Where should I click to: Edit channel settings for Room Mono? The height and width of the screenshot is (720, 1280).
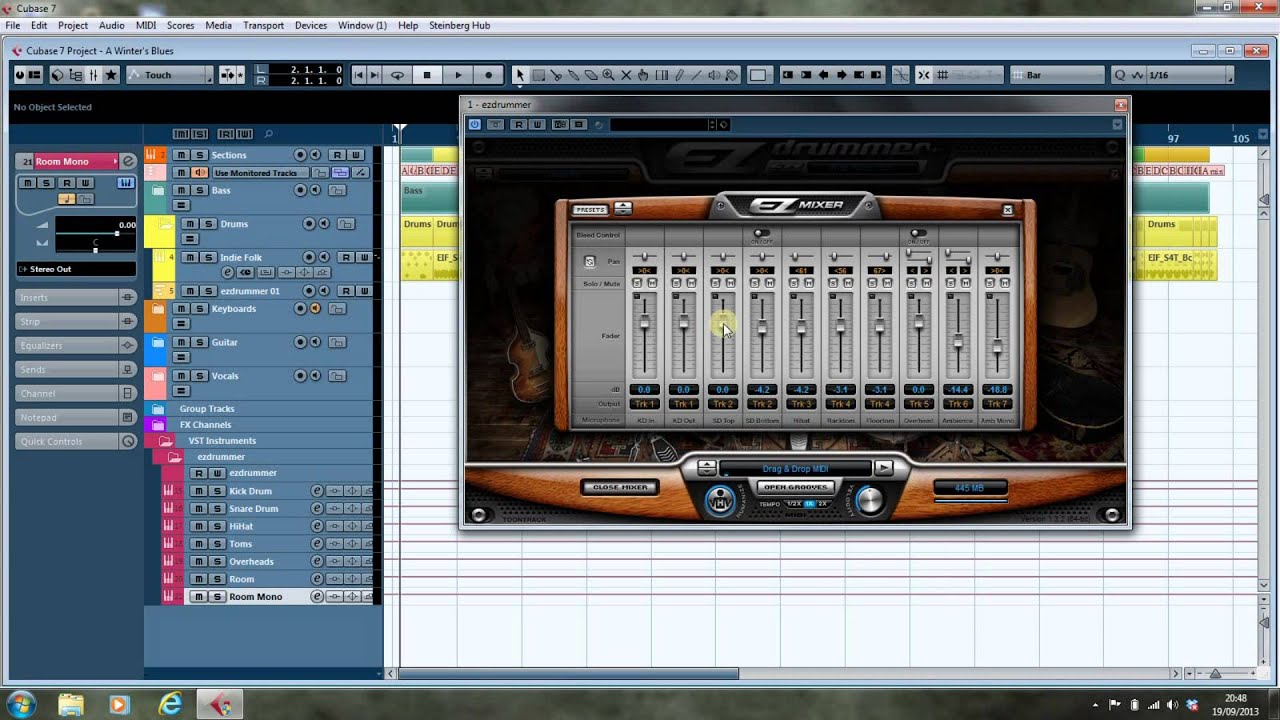317,597
